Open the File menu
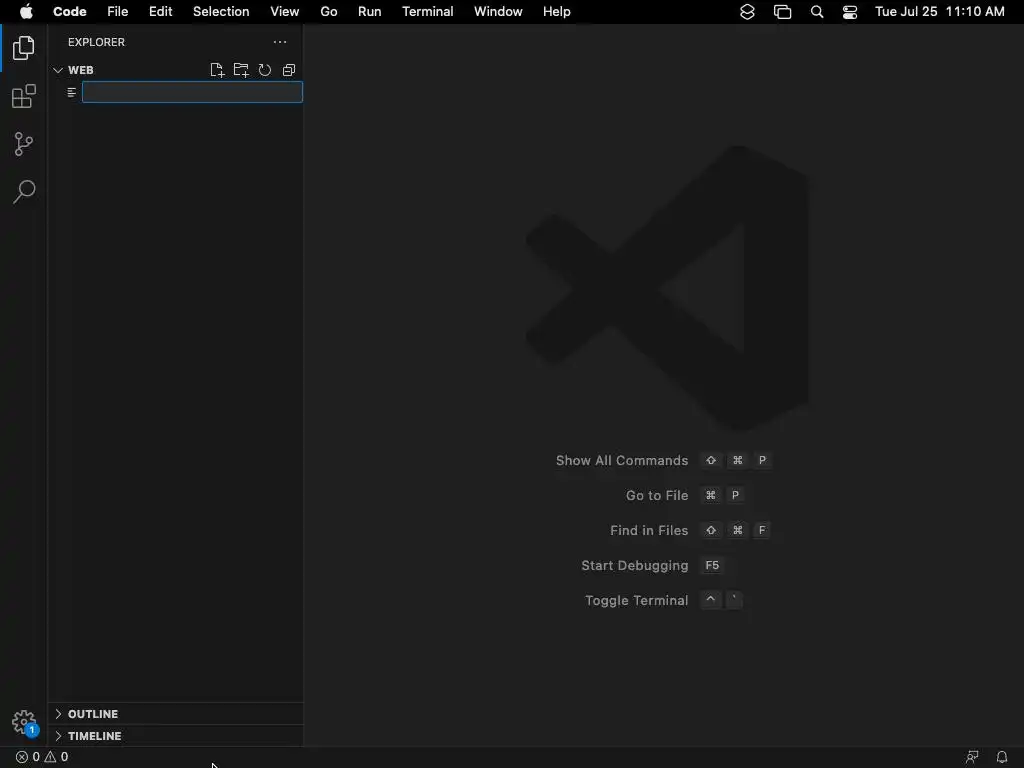 [x=118, y=12]
